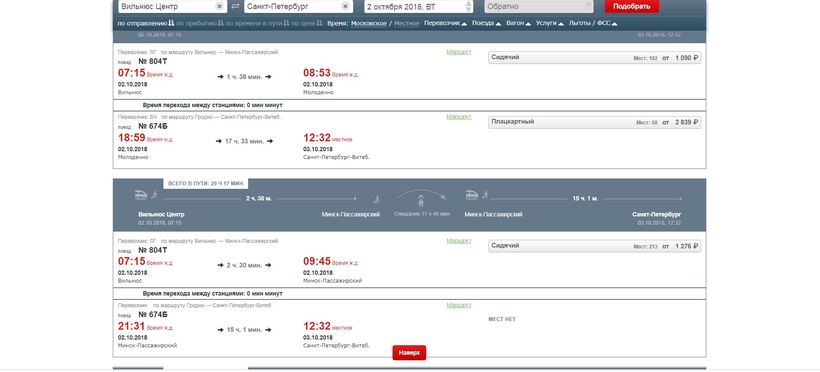Viewport: 820px width, 372px height.
Task: Click the Обратно return date field
Action: point(538,6)
